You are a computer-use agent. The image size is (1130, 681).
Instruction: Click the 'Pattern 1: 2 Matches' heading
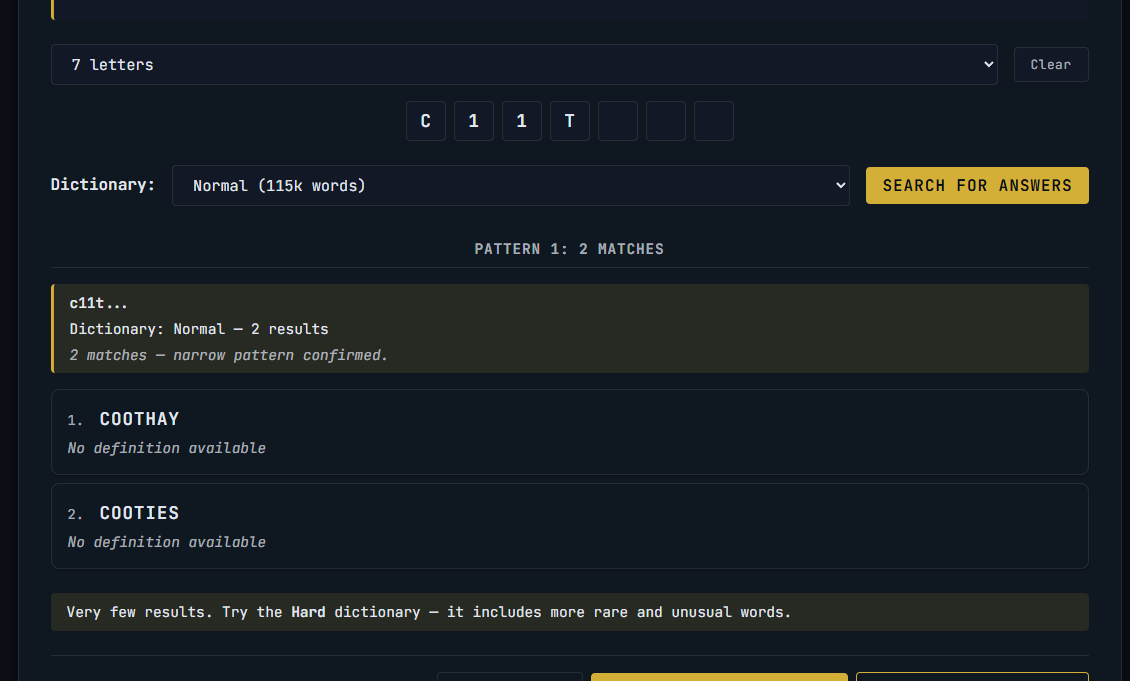[569, 249]
